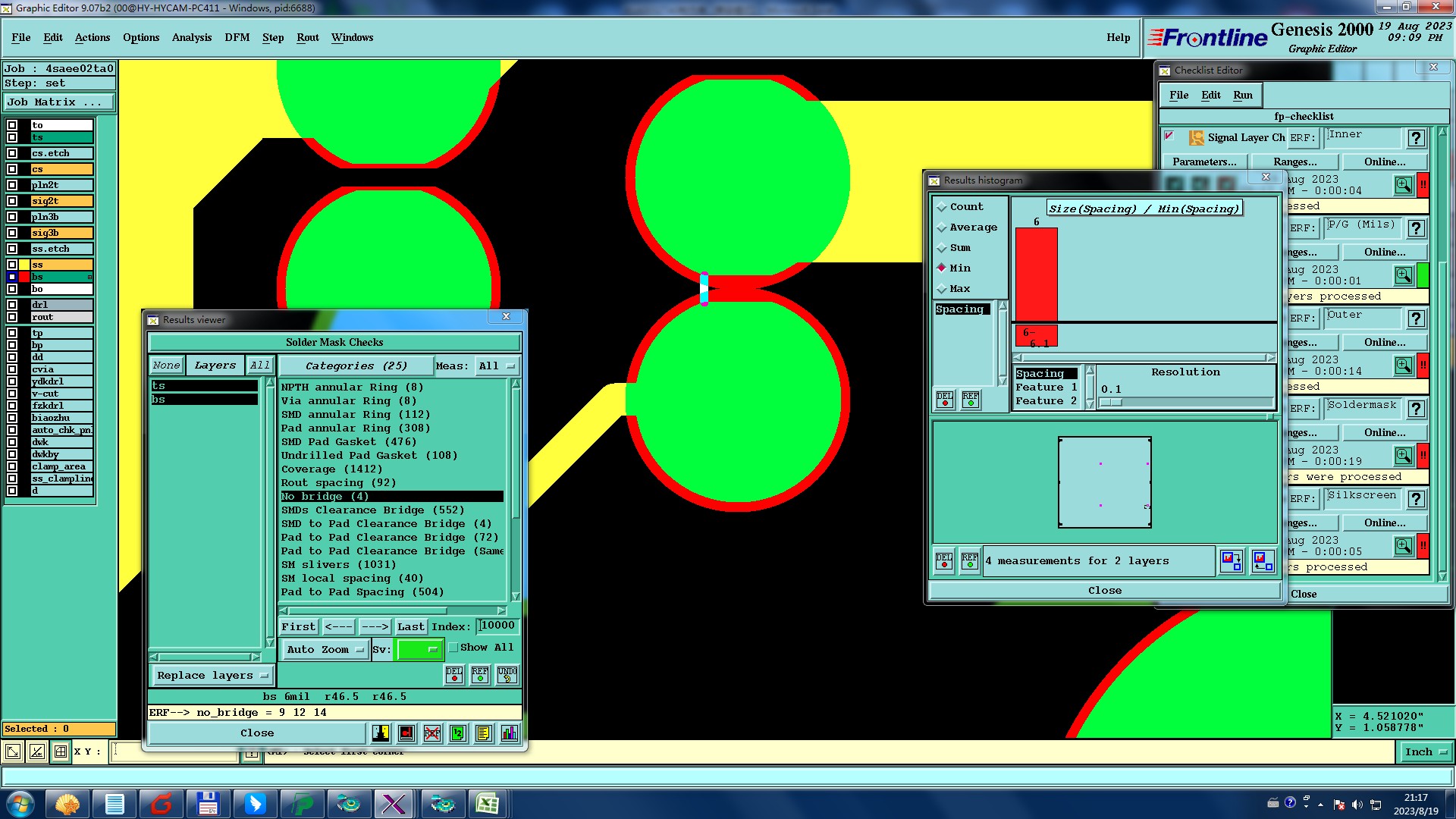Click the crossed-out REF icon
1456x819 pixels.
point(432,733)
